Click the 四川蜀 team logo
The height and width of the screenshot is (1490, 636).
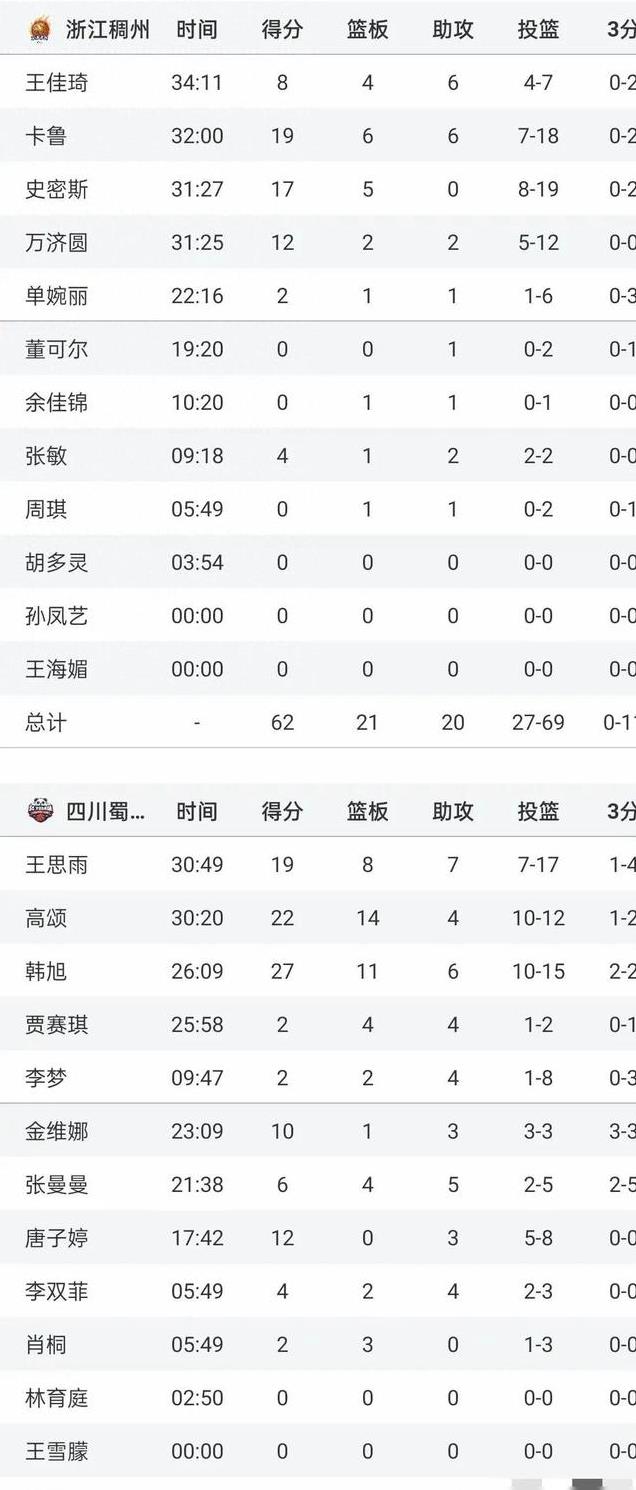(x=40, y=811)
